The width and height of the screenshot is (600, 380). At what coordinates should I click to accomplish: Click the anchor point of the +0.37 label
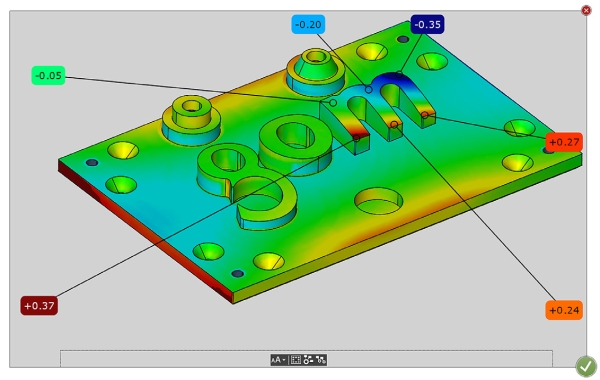356,138
